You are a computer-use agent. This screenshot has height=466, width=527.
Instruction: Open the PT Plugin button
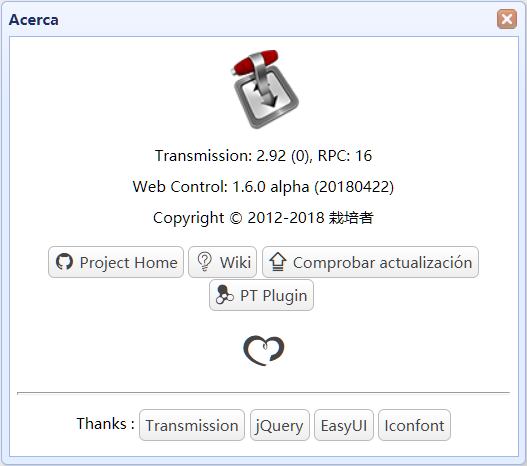pos(261,295)
